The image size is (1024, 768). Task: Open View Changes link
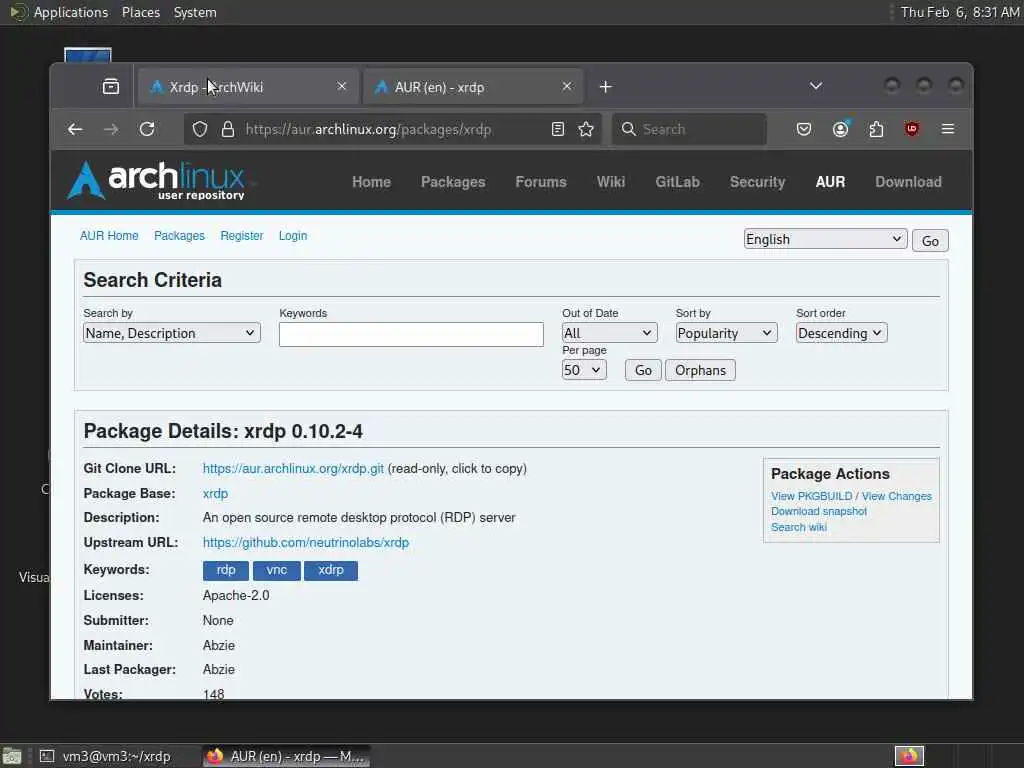pyautogui.click(x=897, y=496)
